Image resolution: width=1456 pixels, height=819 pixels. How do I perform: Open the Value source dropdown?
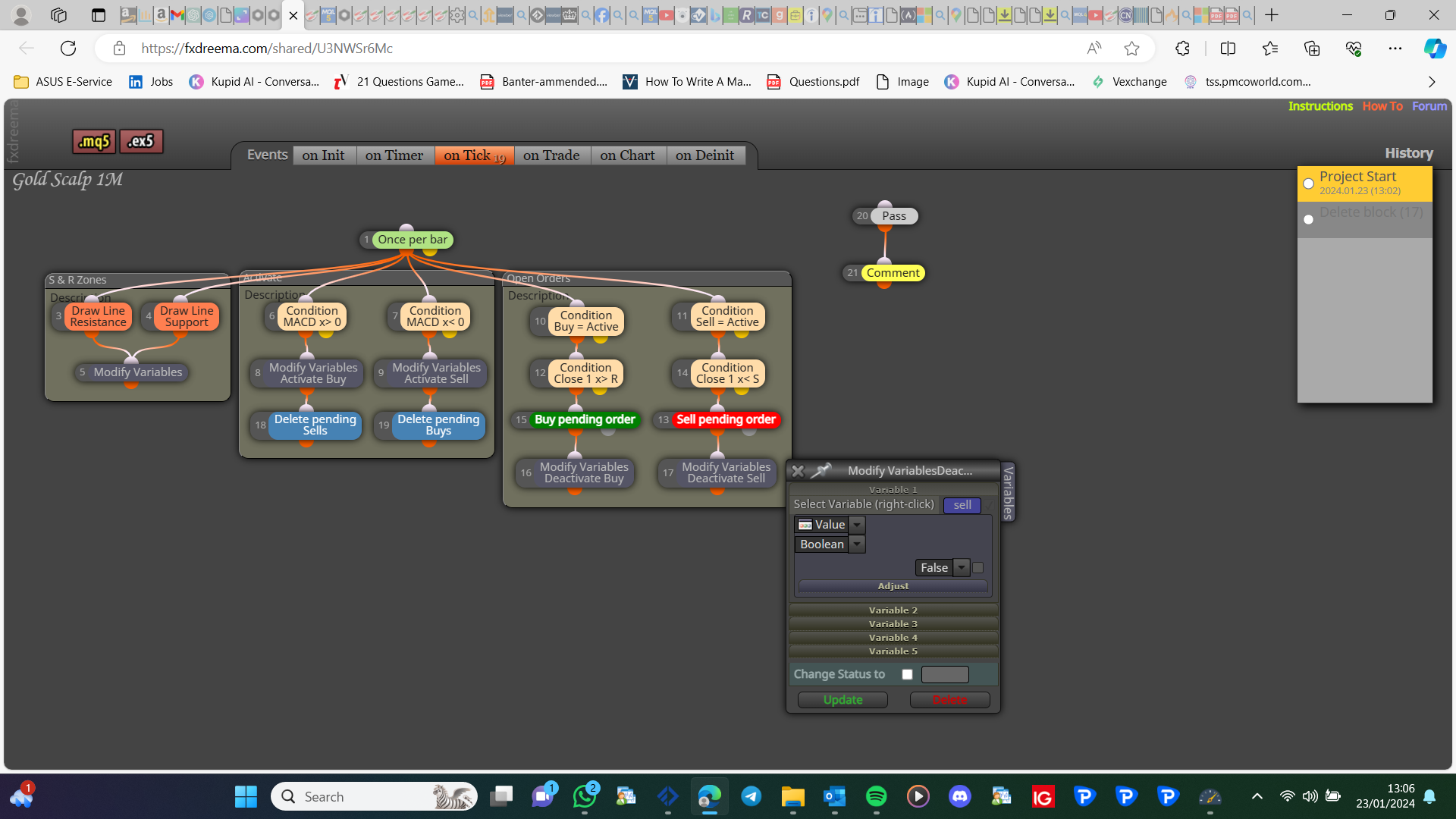click(x=857, y=525)
